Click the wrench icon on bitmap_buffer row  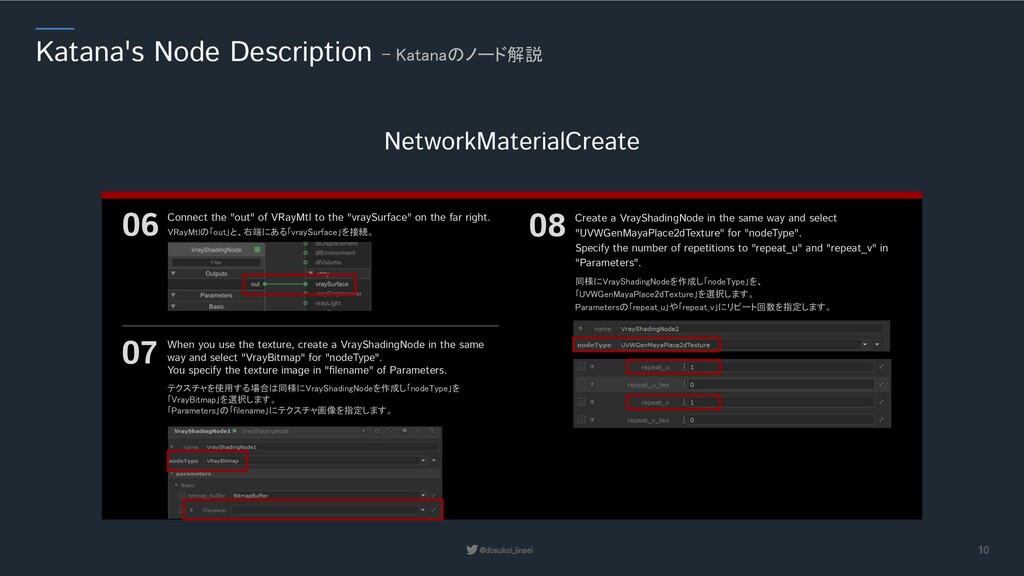[x=434, y=496]
